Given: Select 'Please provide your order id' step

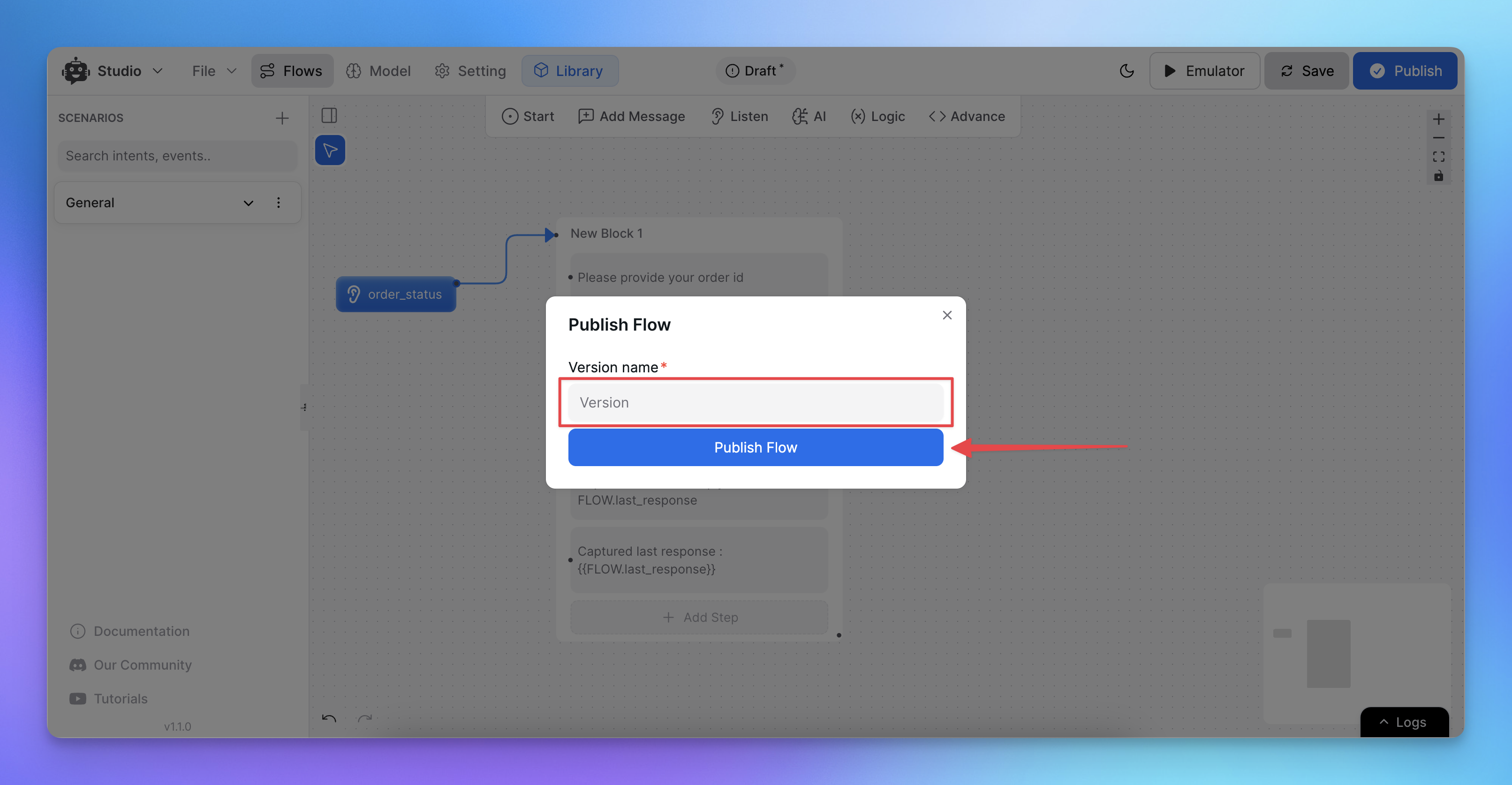Looking at the screenshot, I should 699,277.
